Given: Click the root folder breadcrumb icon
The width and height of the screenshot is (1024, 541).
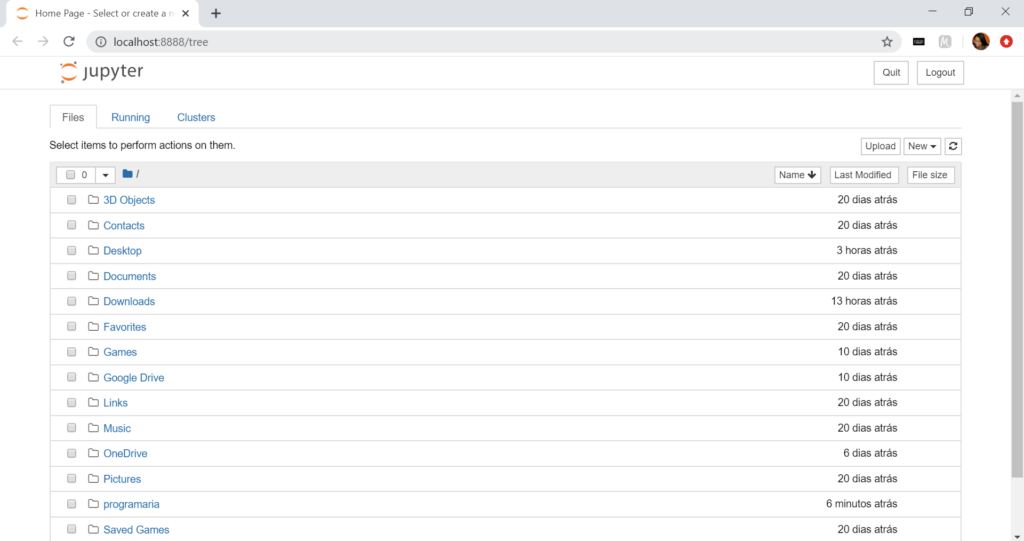Looking at the screenshot, I should click(128, 174).
